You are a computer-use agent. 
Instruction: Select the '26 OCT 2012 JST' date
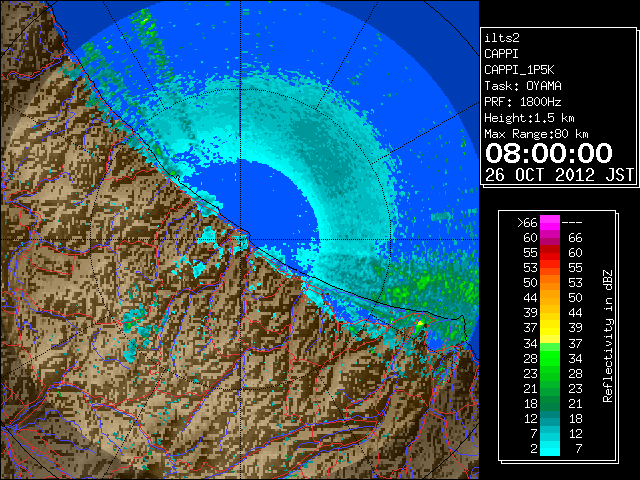559,175
